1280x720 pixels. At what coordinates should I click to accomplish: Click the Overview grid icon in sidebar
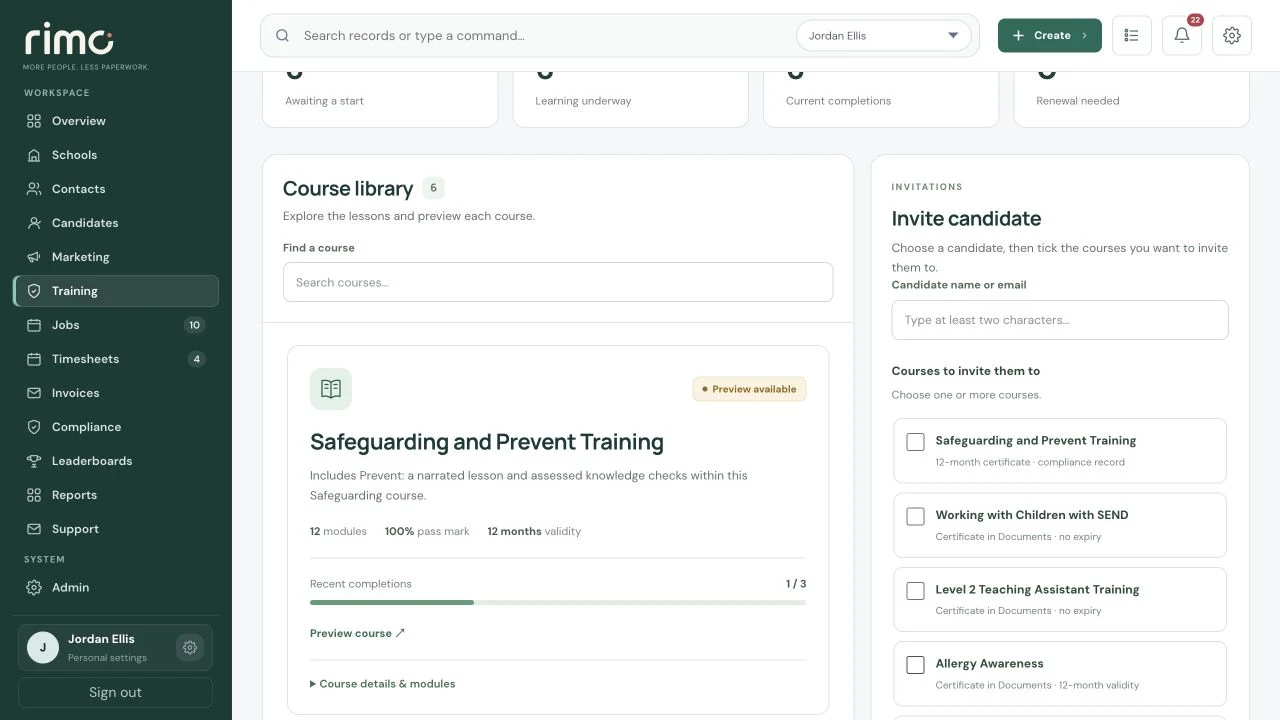pos(34,121)
